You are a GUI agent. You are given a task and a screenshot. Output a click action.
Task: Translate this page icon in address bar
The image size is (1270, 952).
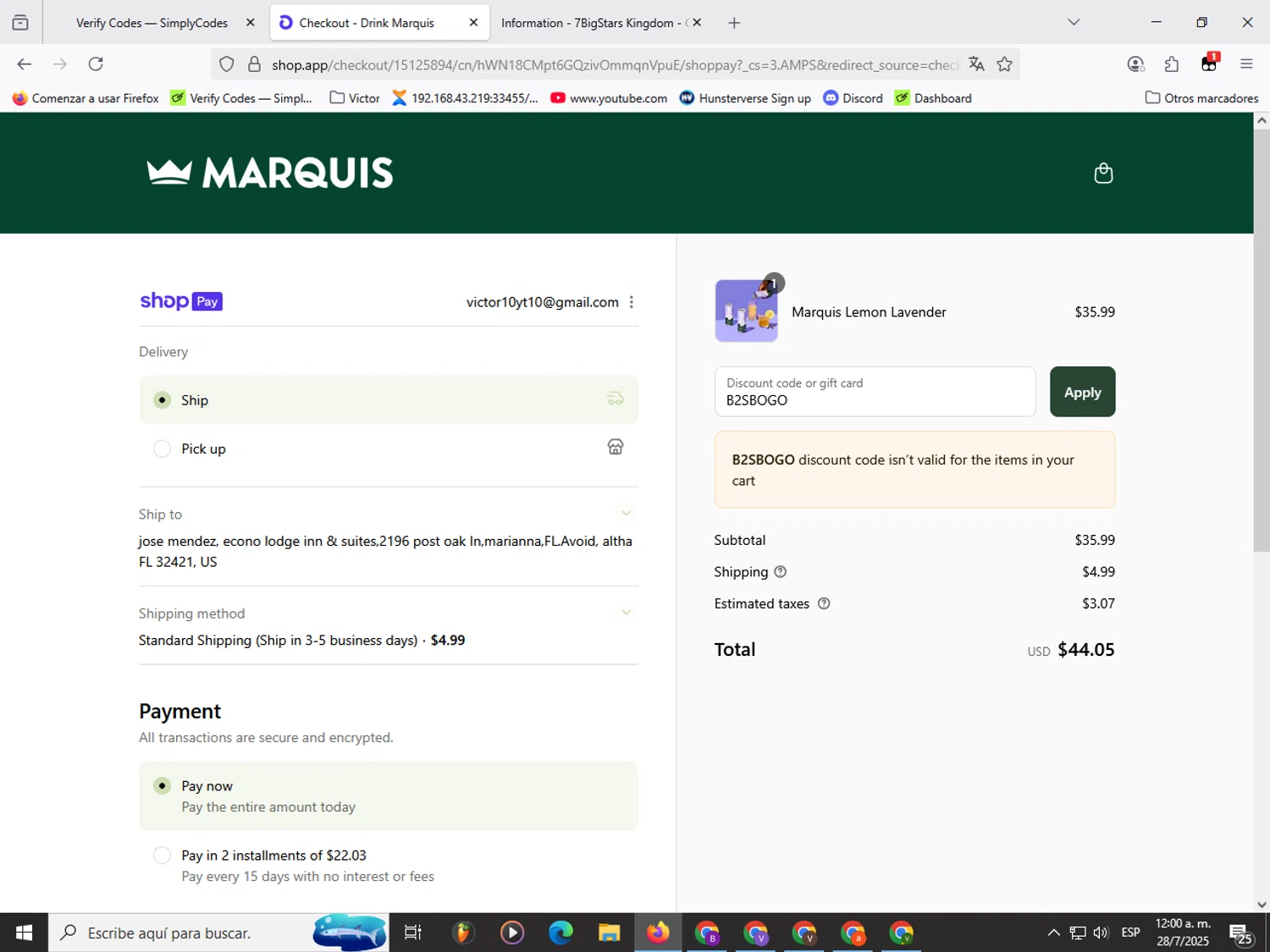(x=976, y=64)
